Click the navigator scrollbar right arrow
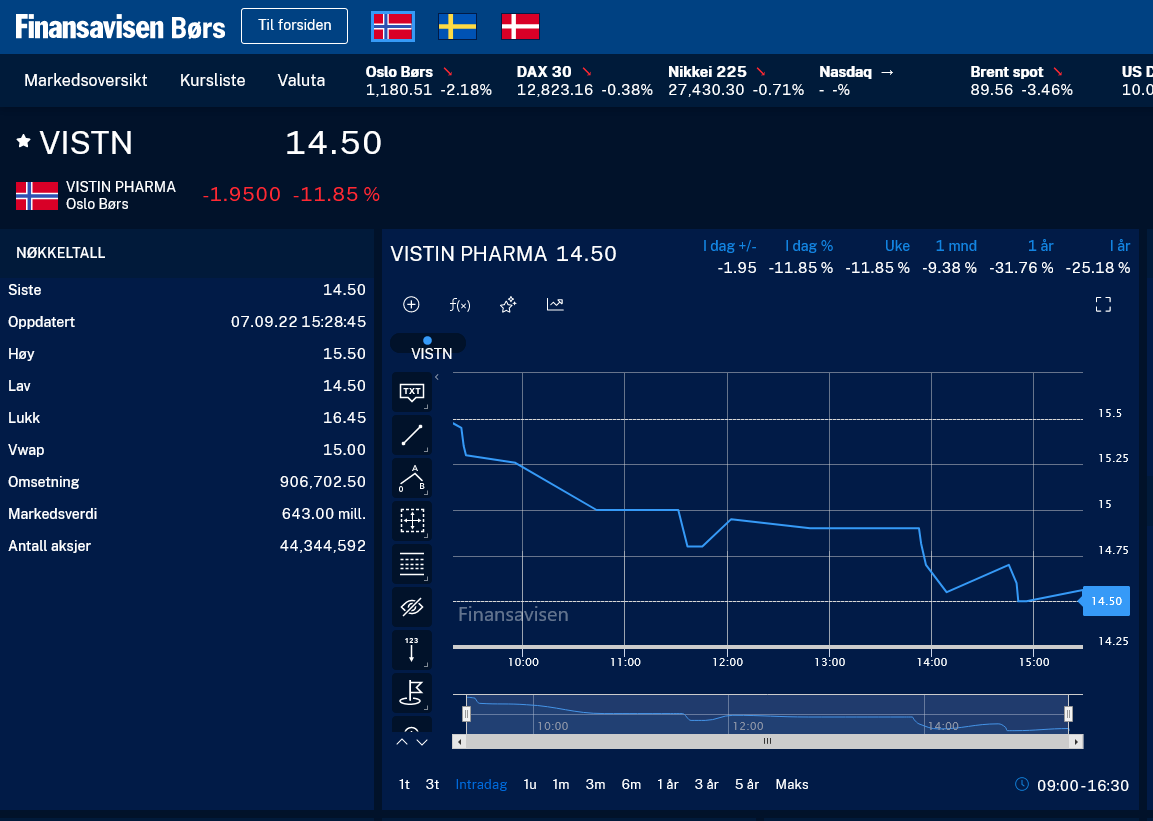 pos(1077,742)
